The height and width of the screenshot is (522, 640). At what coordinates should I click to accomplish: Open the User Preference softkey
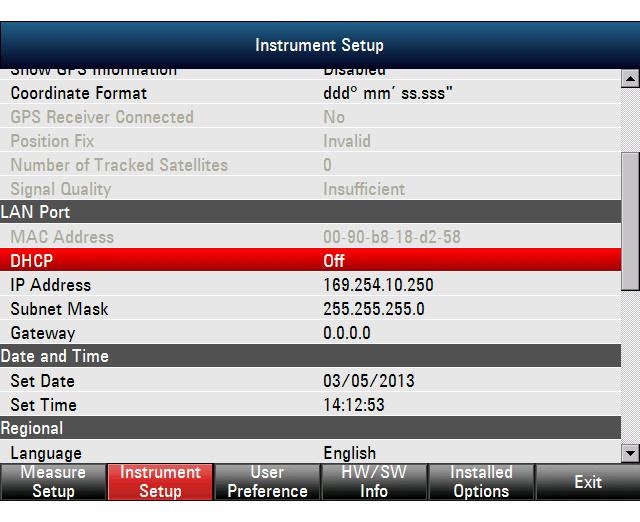pos(267,482)
